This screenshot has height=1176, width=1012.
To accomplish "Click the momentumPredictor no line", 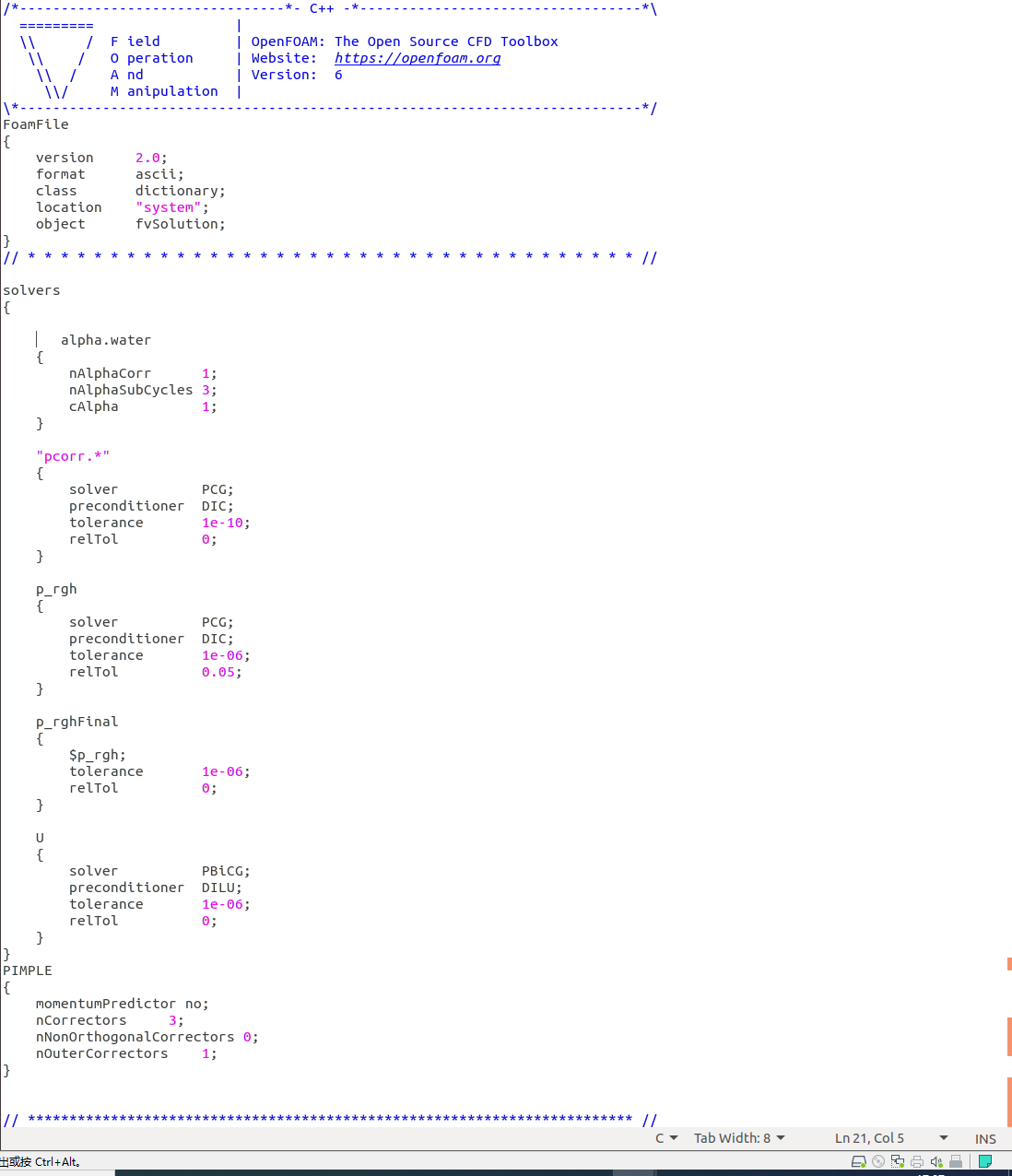I will coord(122,1004).
